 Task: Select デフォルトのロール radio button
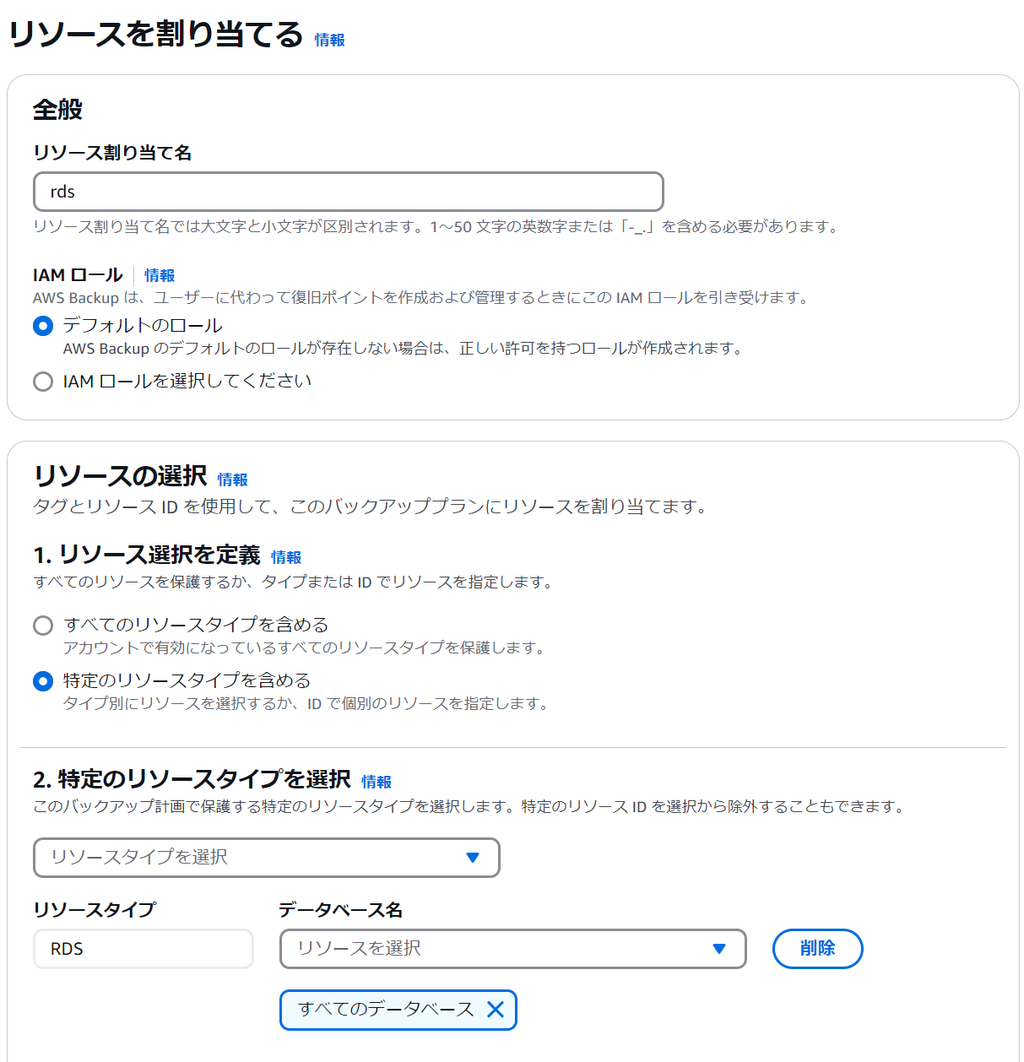(x=43, y=326)
